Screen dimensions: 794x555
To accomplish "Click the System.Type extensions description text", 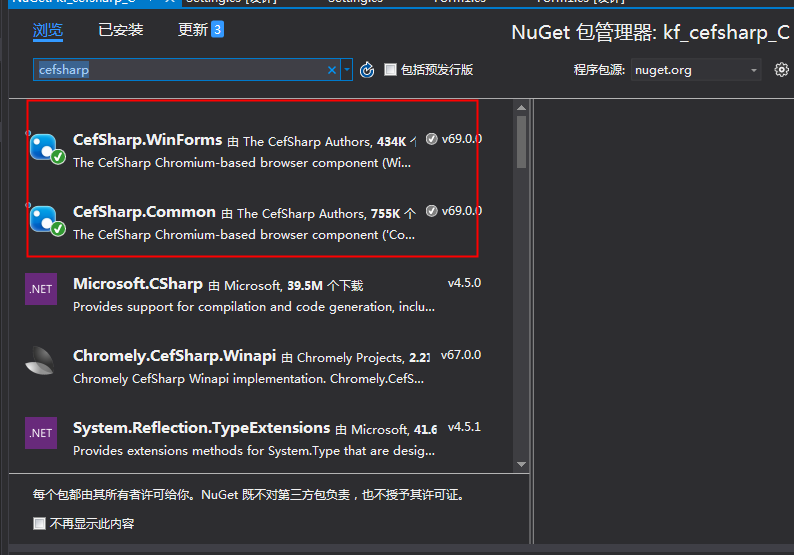I will (254, 451).
